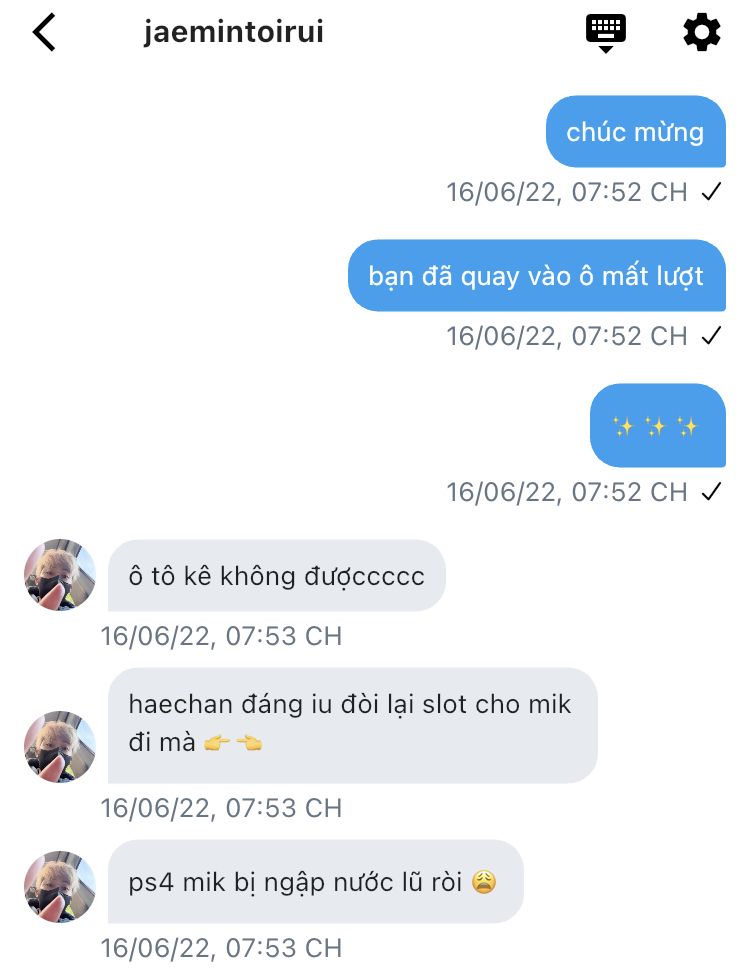Tap 'ps4 mik bị ngập nước lũ rồi' message
The width and height of the screenshot is (750, 969).
316,882
